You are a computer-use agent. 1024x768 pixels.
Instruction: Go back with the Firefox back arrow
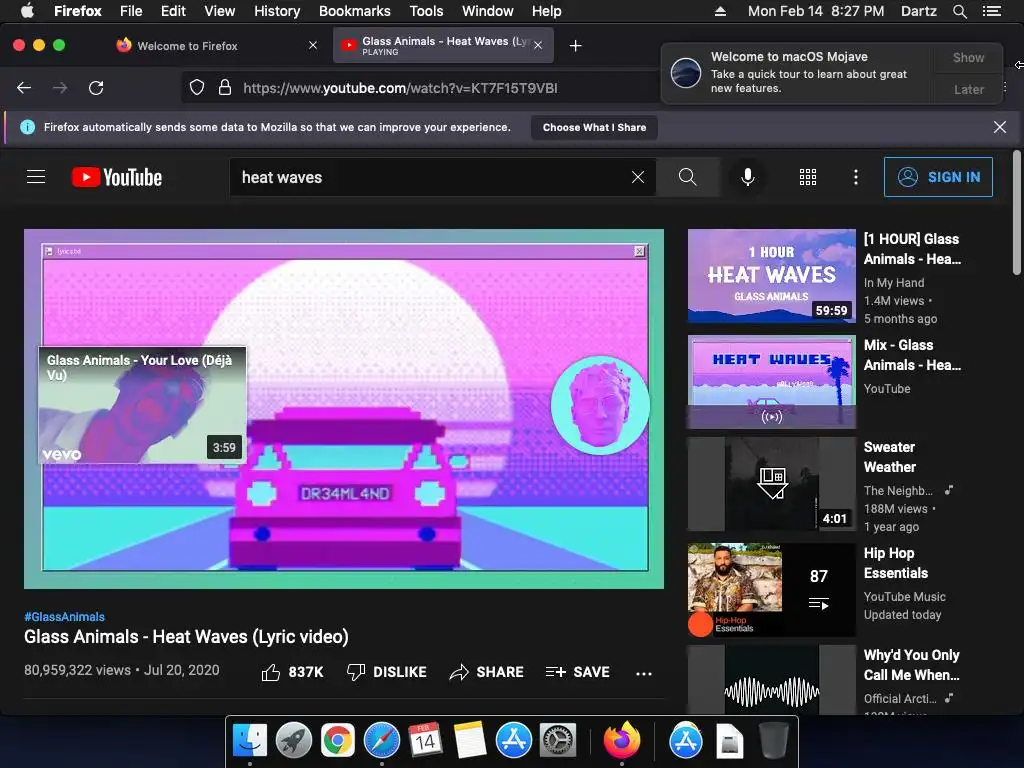point(24,88)
